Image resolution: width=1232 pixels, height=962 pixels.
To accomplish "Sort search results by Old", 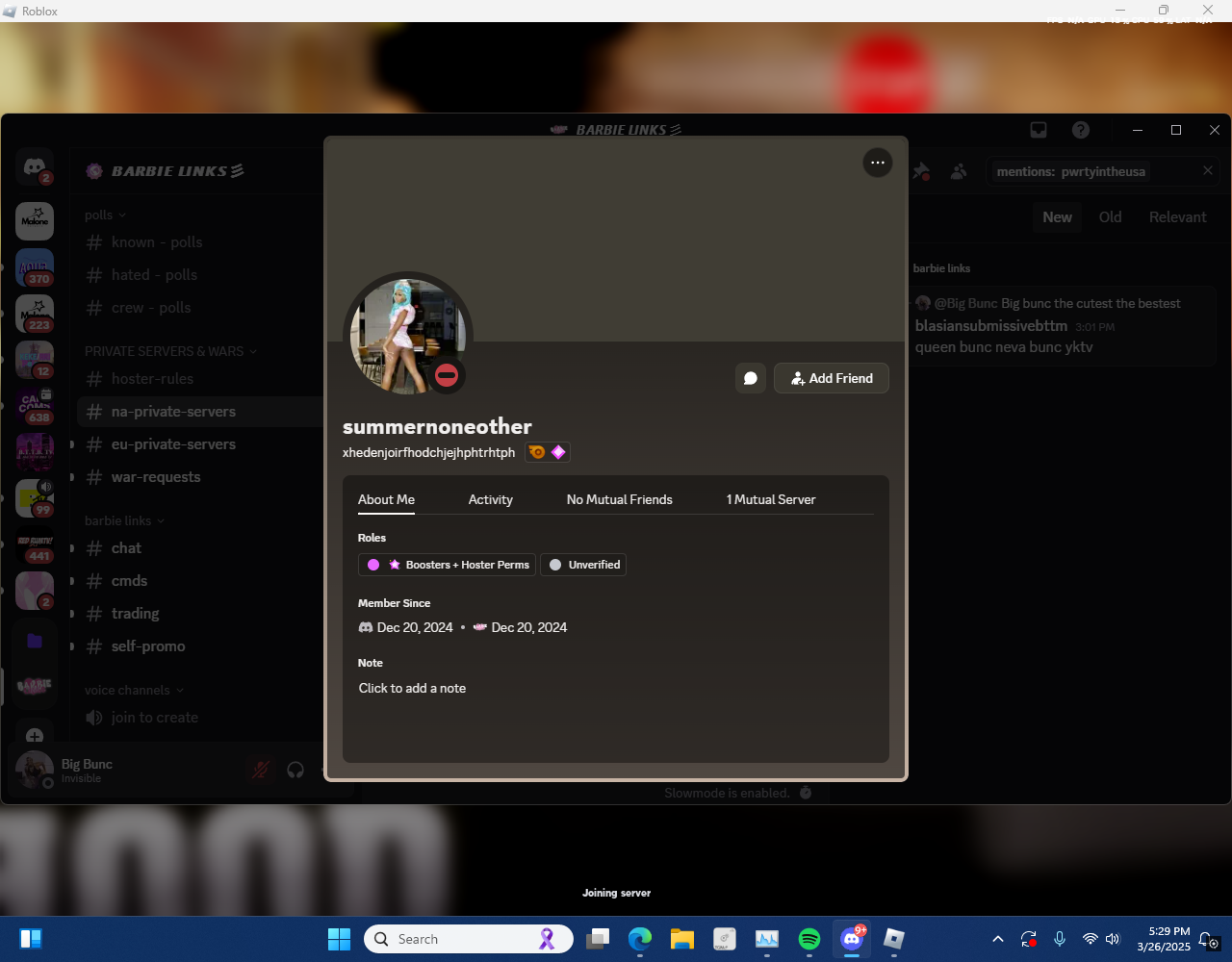I will click(x=1110, y=217).
